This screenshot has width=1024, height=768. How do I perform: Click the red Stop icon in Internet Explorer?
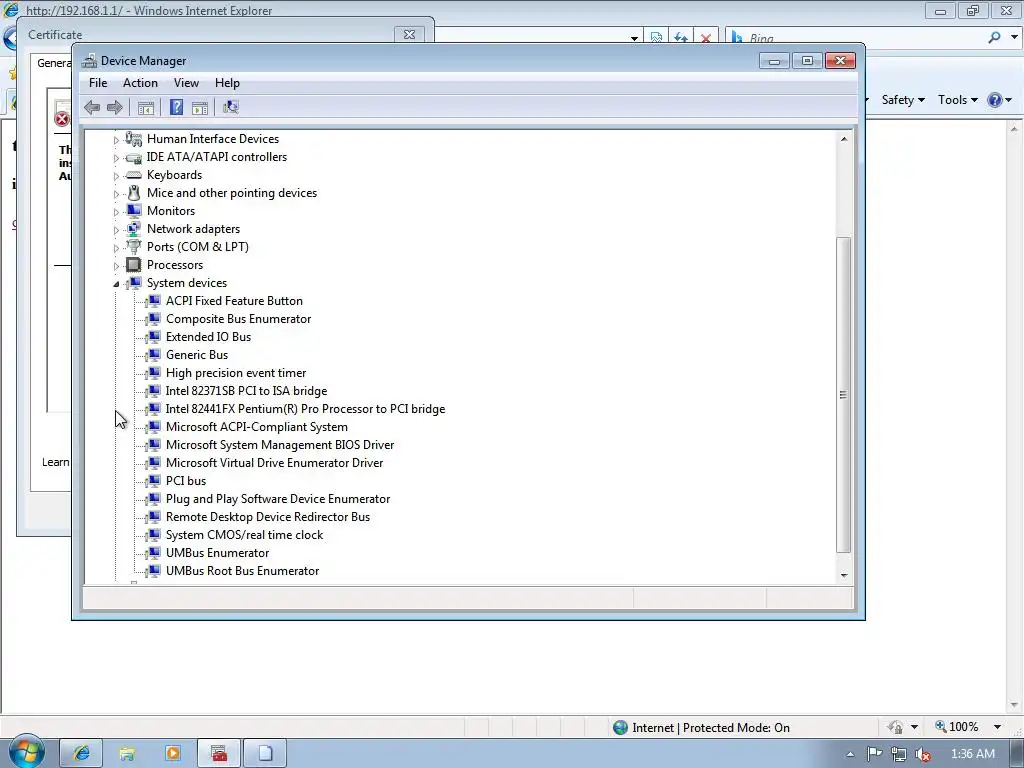pos(706,38)
